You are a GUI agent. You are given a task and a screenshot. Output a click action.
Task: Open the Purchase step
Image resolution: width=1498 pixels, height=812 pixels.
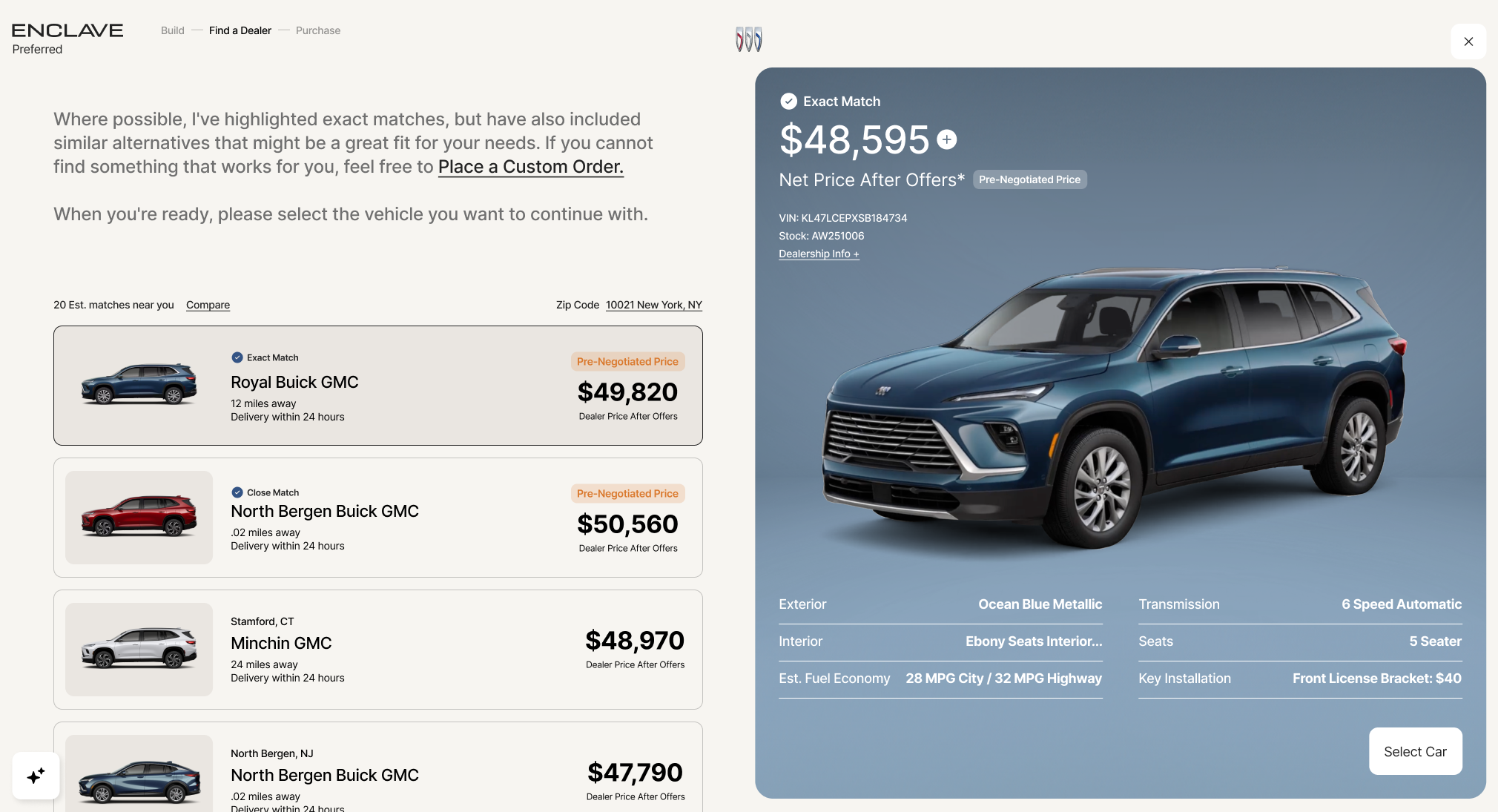[x=317, y=30]
